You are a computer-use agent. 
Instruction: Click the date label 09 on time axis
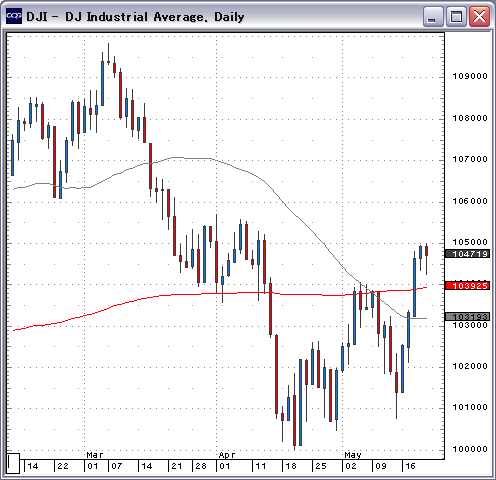coord(381,466)
